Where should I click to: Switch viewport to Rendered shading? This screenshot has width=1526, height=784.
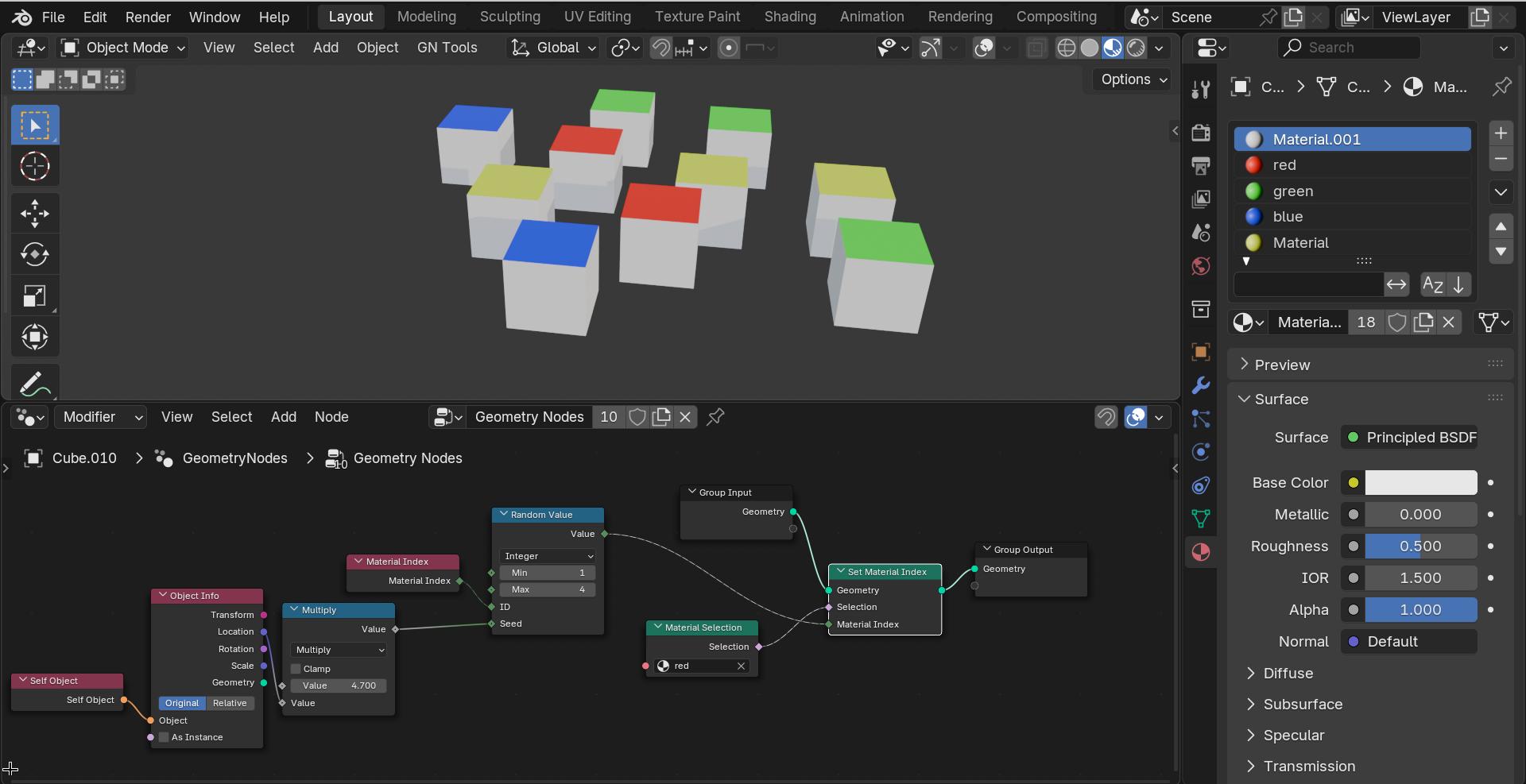click(x=1137, y=48)
